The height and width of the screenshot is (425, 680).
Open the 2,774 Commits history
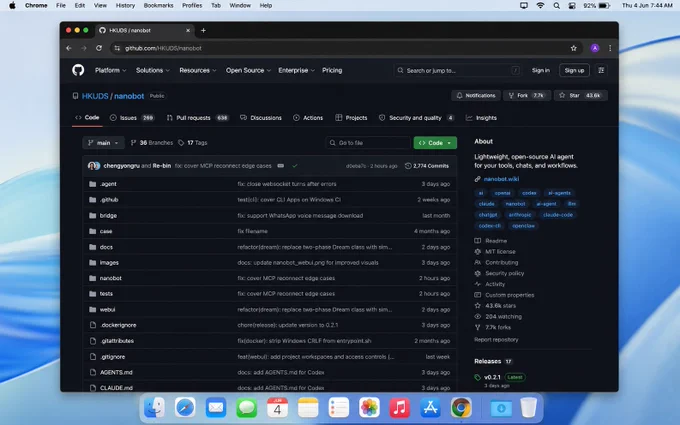pyautogui.click(x=427, y=166)
